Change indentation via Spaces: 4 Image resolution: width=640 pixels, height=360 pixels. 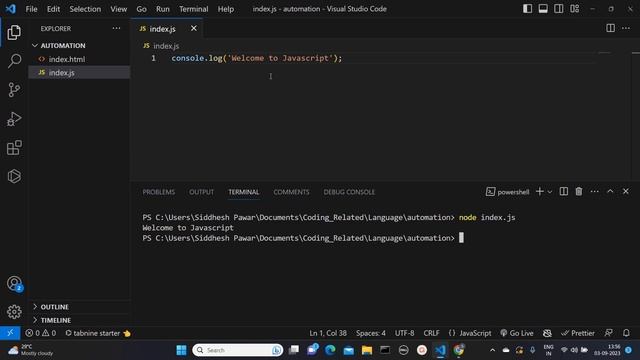(371, 333)
